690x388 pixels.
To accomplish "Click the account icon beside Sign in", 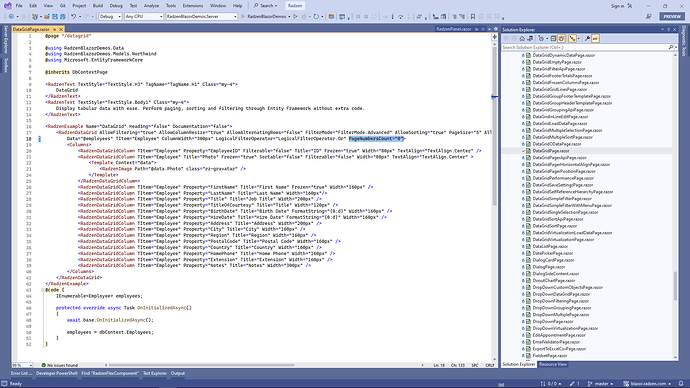I will (x=630, y=6).
